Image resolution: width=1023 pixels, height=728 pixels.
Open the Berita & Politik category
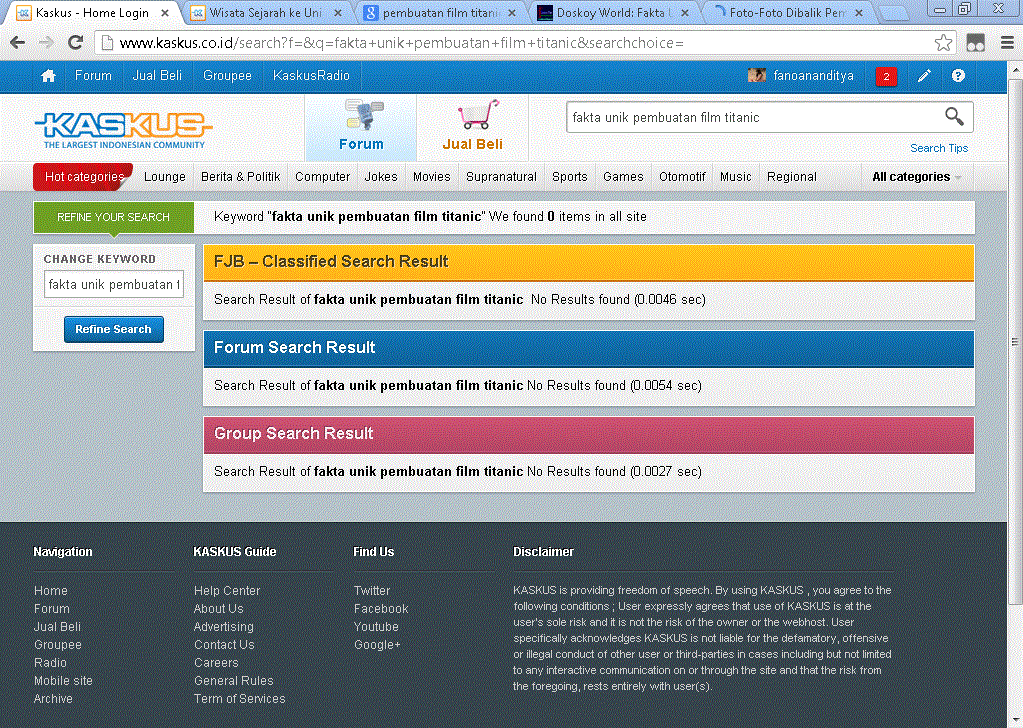[240, 177]
